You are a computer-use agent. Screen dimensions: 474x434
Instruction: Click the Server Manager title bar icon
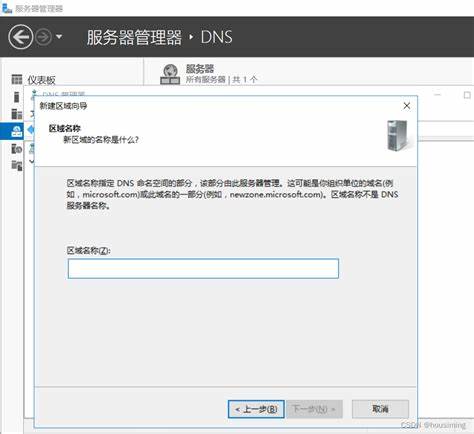[7, 7]
